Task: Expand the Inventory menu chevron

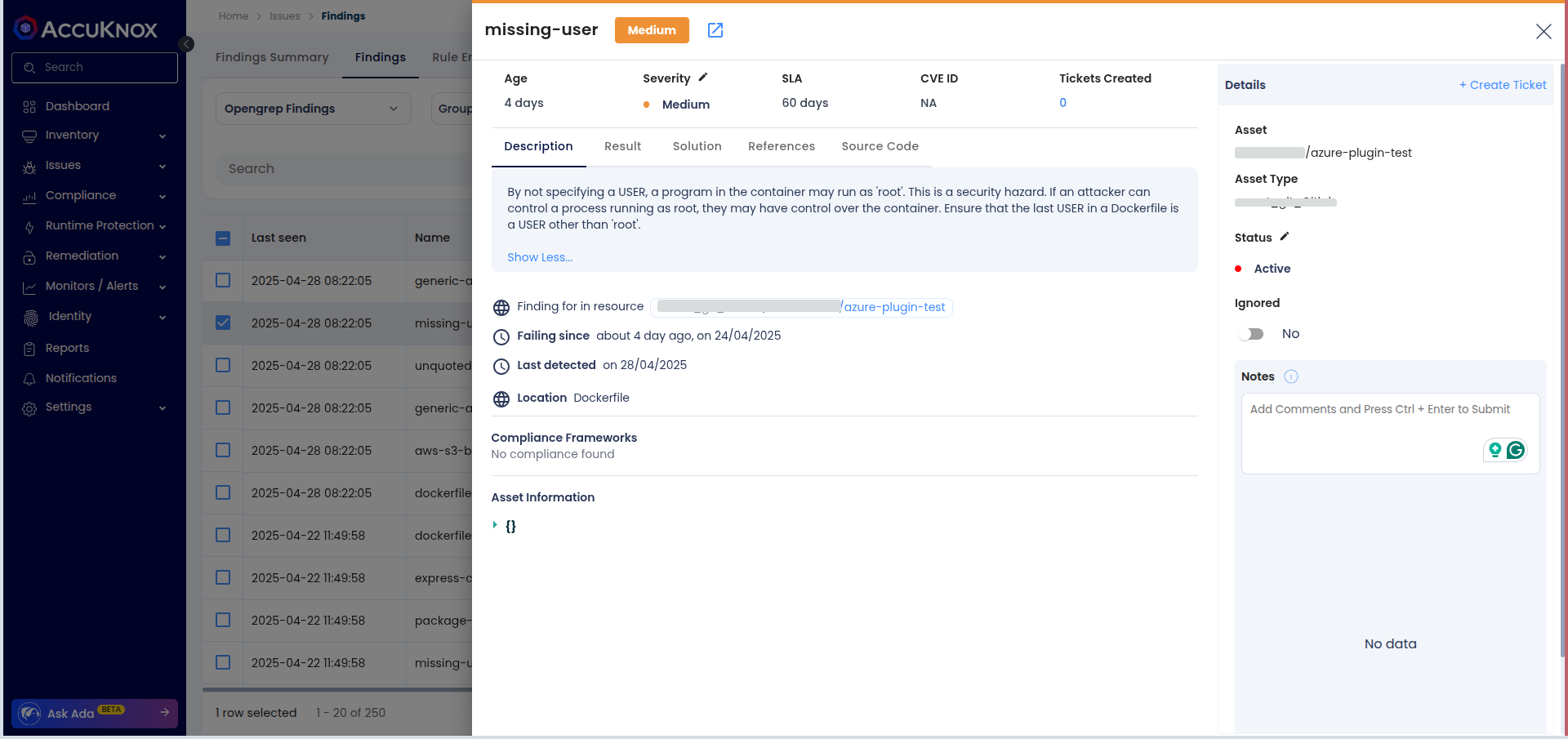Action: [163, 136]
